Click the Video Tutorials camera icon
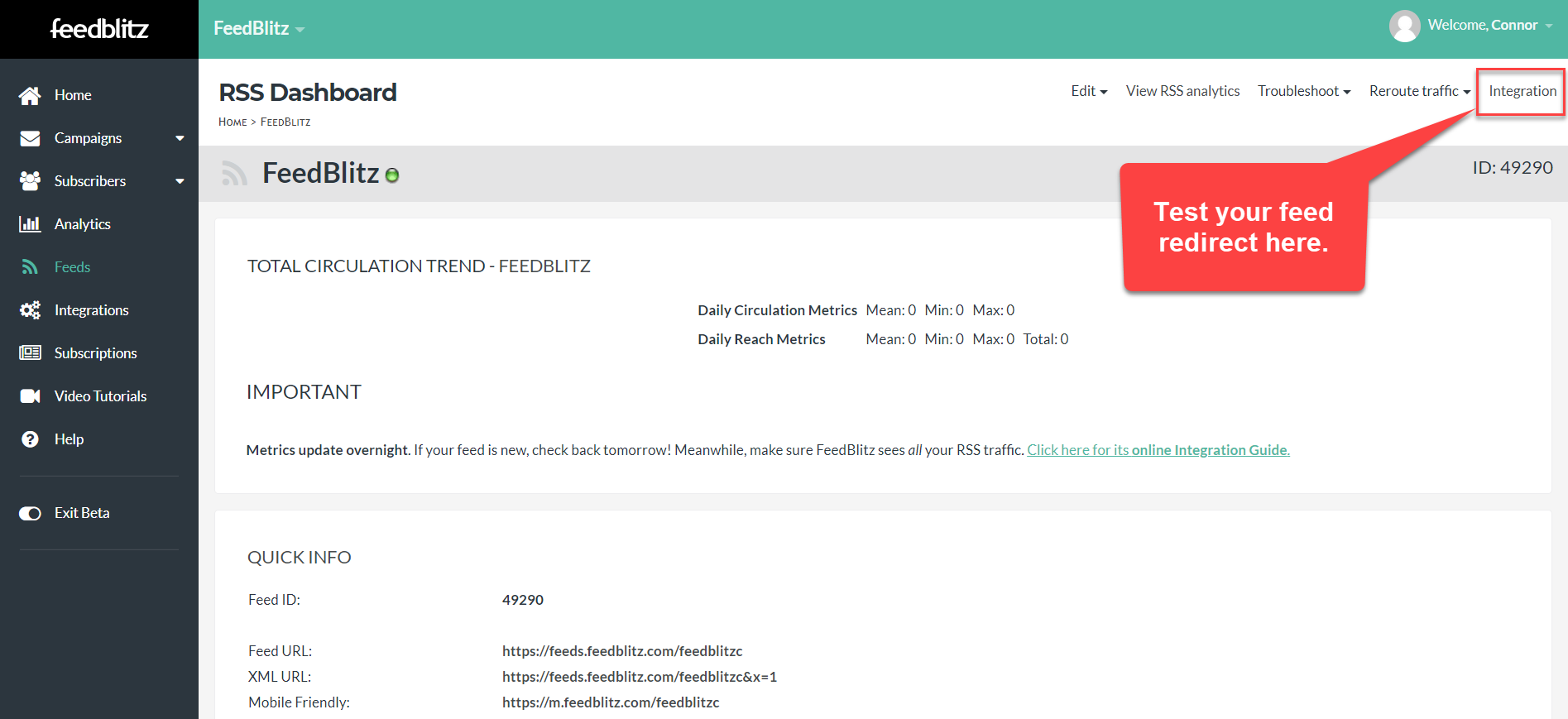Viewport: 1568px width, 719px height. click(30, 396)
